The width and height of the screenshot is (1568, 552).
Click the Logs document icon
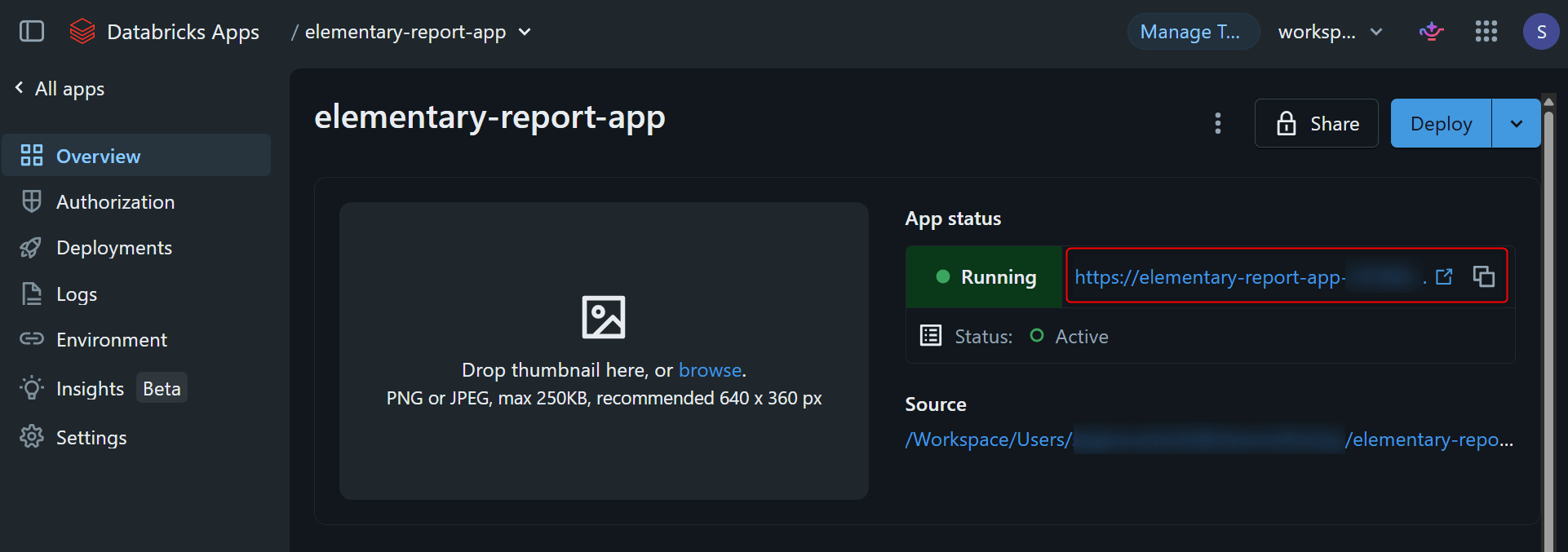tap(32, 294)
